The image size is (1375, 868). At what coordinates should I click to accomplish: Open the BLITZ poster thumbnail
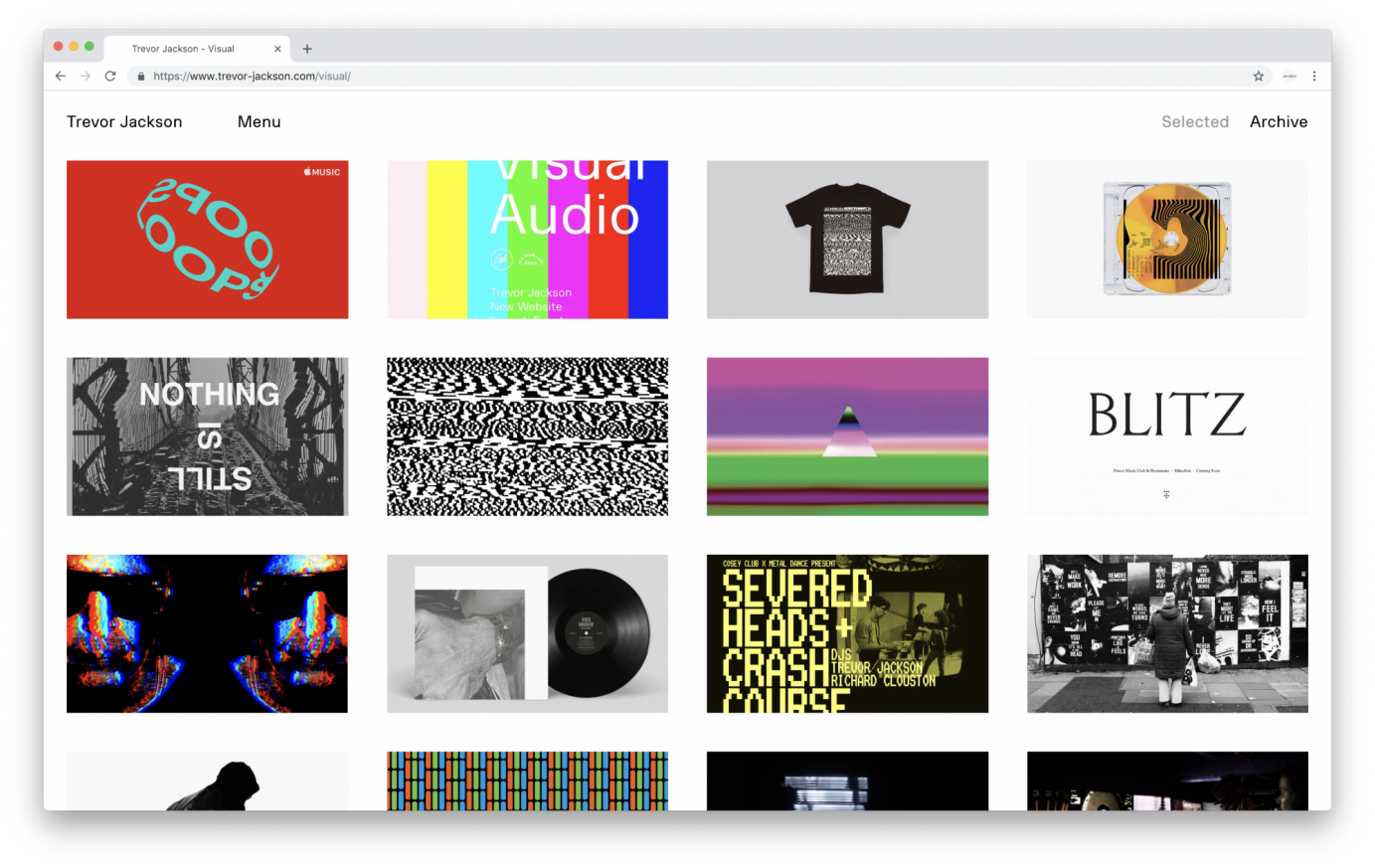pos(1166,435)
